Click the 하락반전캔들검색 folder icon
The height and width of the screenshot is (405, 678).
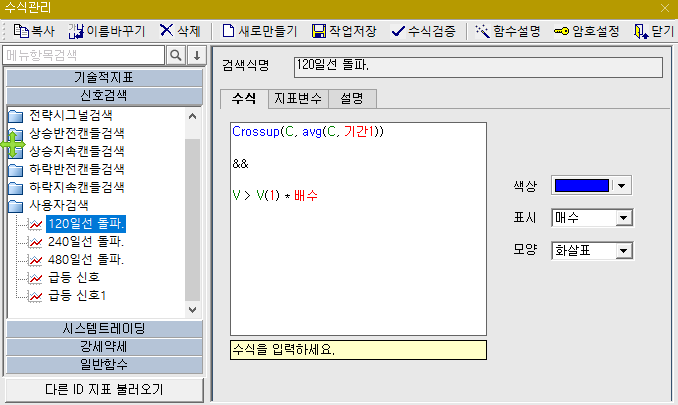point(16,170)
